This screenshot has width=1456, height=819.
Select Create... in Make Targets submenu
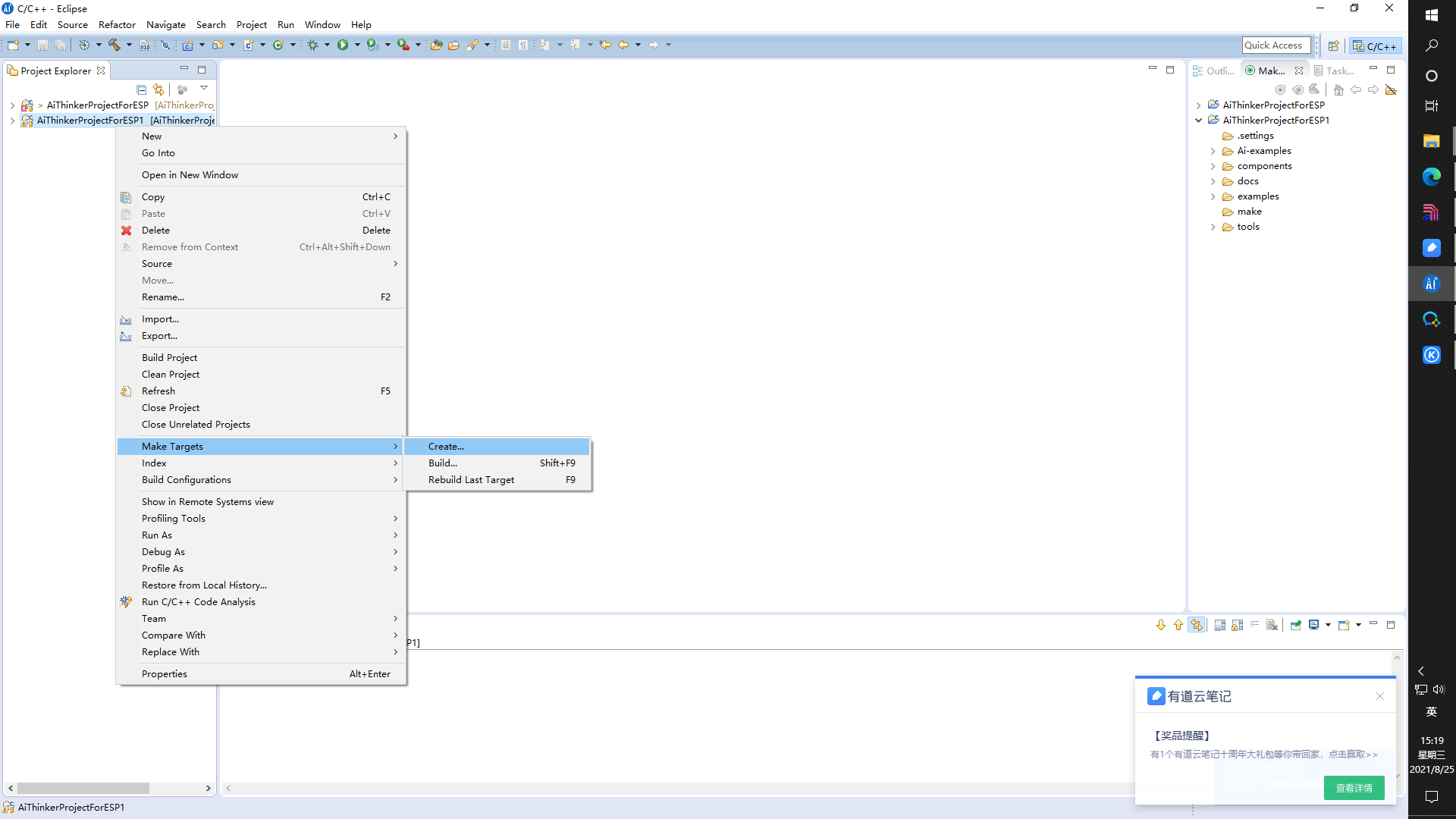pyautogui.click(x=446, y=447)
